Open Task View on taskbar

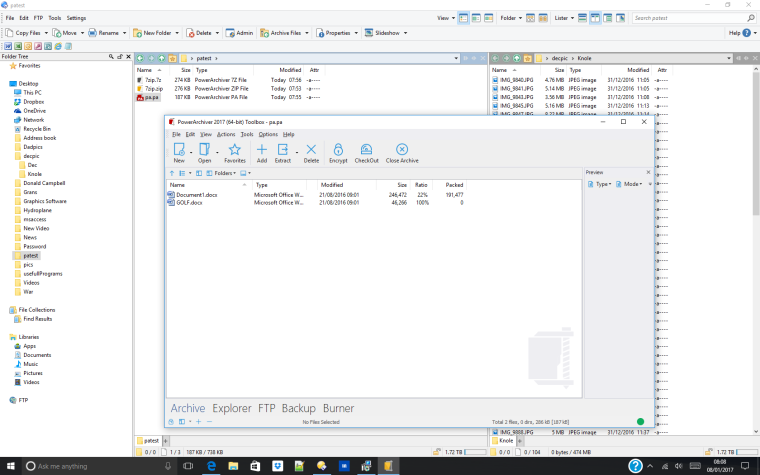pos(188,466)
